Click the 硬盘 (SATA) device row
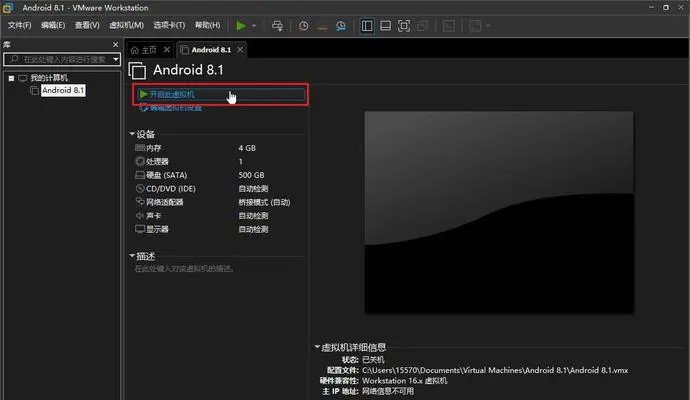The height and width of the screenshot is (400, 690). [x=219, y=175]
